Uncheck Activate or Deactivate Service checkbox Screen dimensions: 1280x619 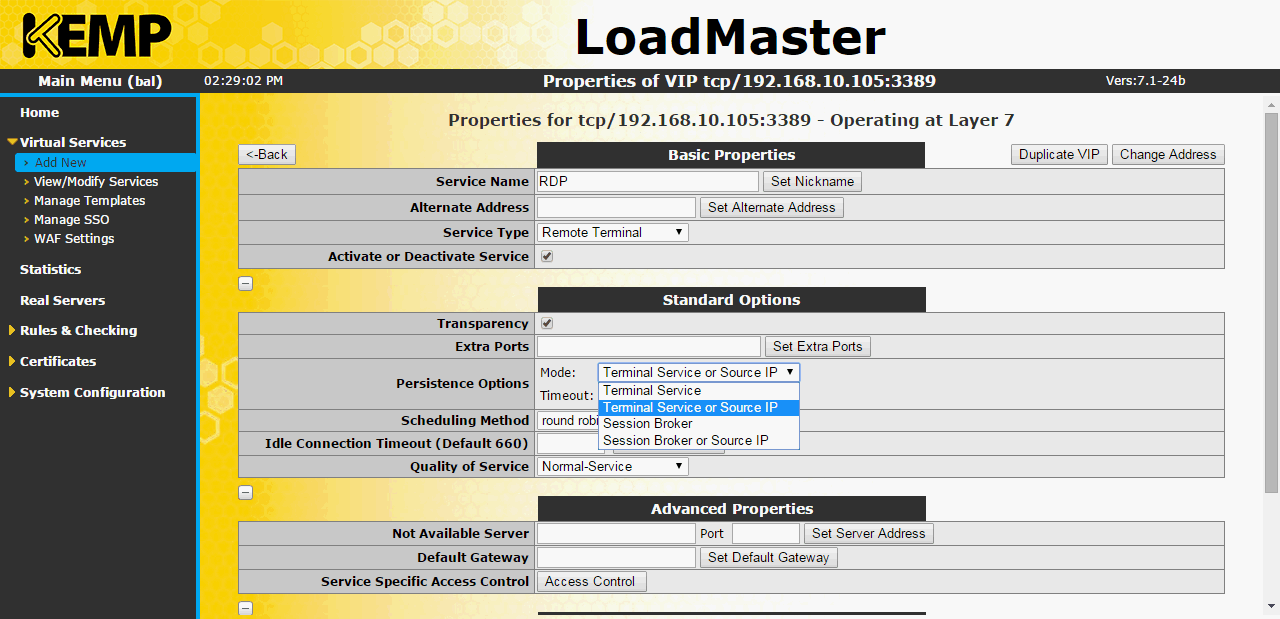coord(547,257)
